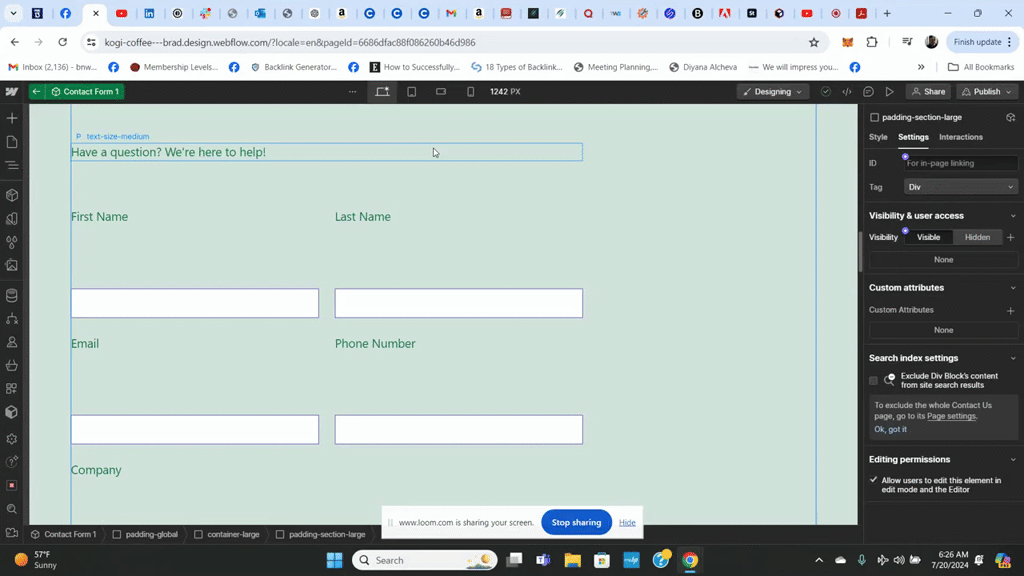Click the ID in-page linking field
The width and height of the screenshot is (1024, 576).
click(960, 163)
